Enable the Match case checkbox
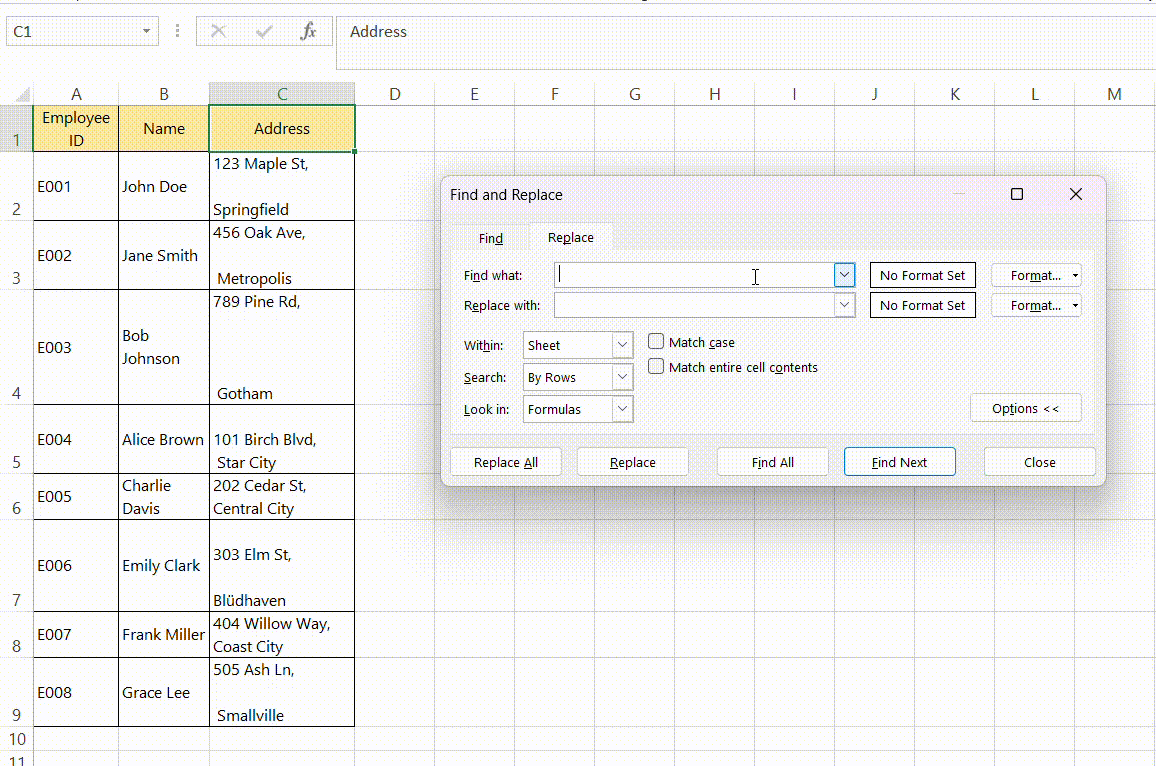Viewport: 1156px width, 766px height. point(655,341)
